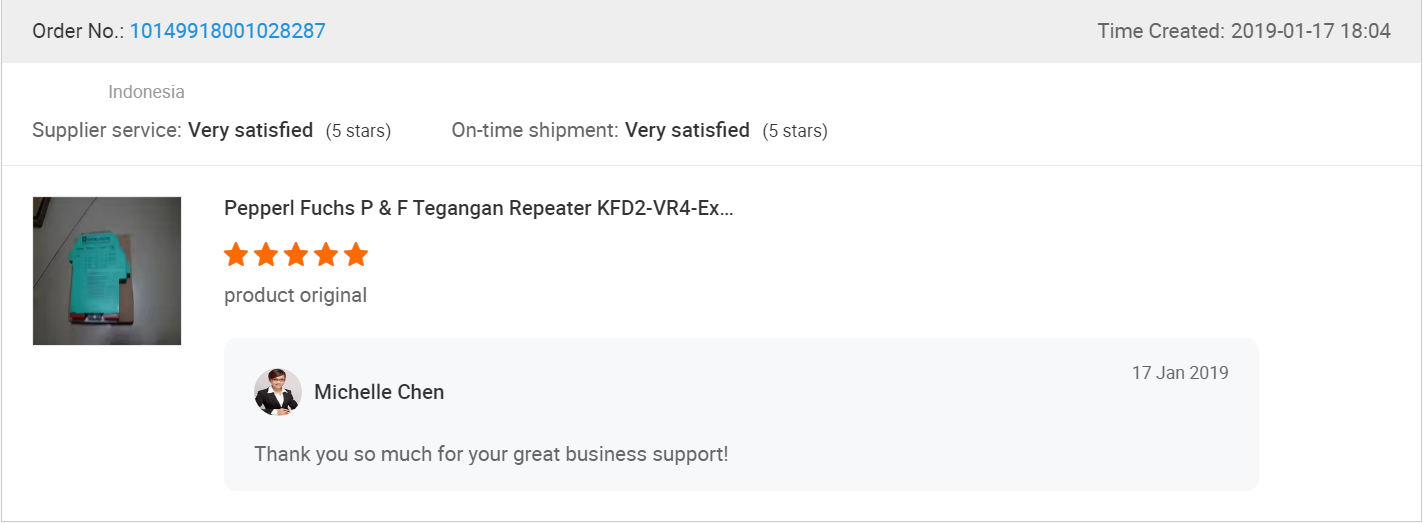Select the Michelle Chen name
Screen dimensions: 1423x523
379,392
